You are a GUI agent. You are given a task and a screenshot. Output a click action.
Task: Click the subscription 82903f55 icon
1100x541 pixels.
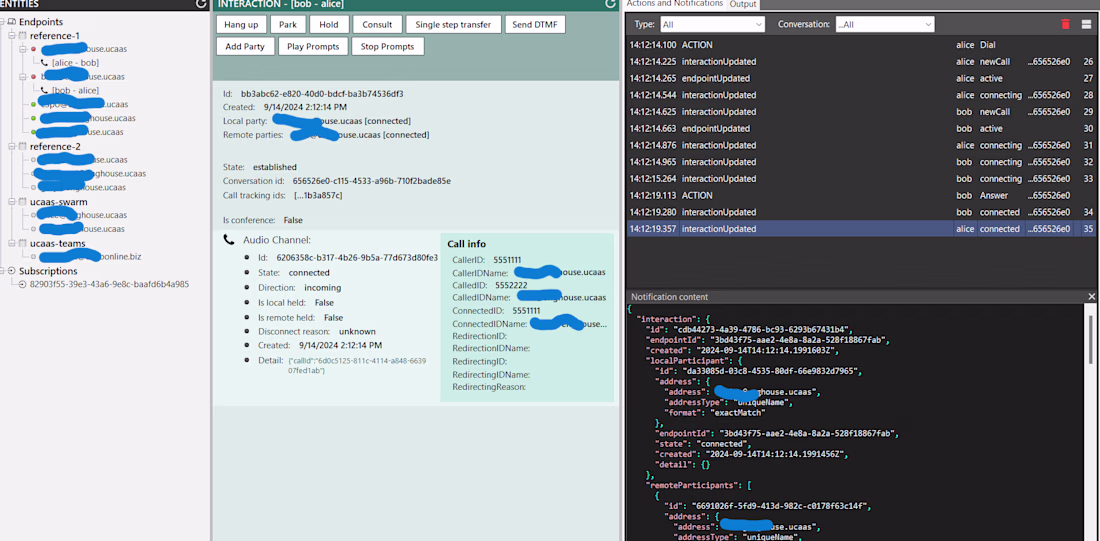coord(23,284)
